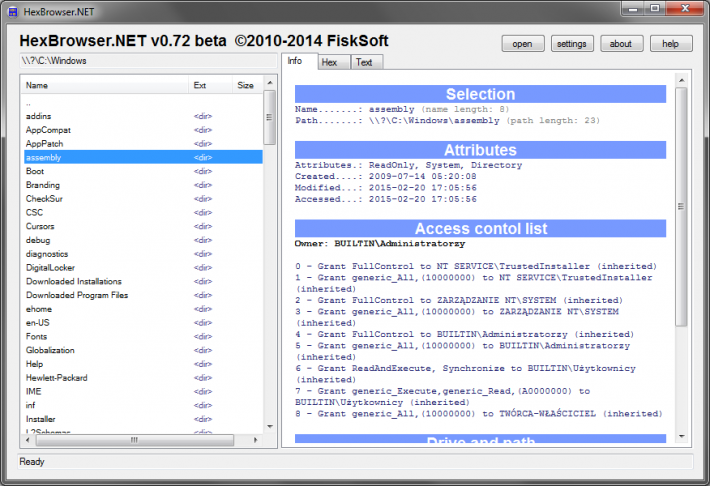Select the Hewlett-Packard folder
The height and width of the screenshot is (486, 710).
143,378
